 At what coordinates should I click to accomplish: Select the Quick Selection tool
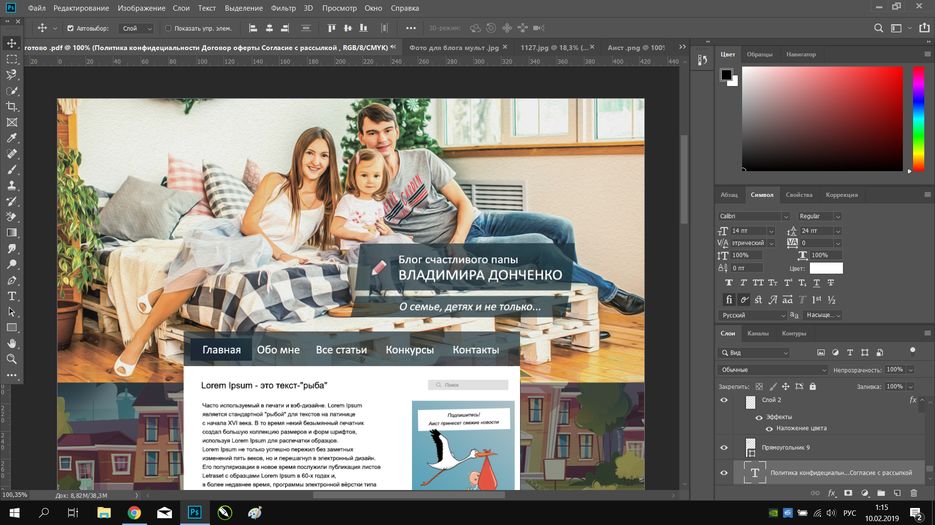(11, 91)
